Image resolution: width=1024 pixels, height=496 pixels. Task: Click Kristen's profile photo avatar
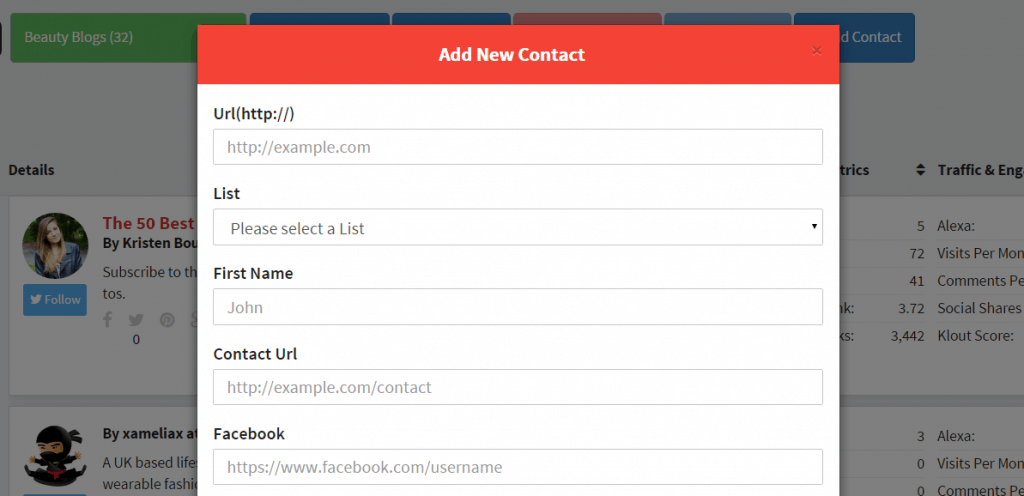point(56,245)
